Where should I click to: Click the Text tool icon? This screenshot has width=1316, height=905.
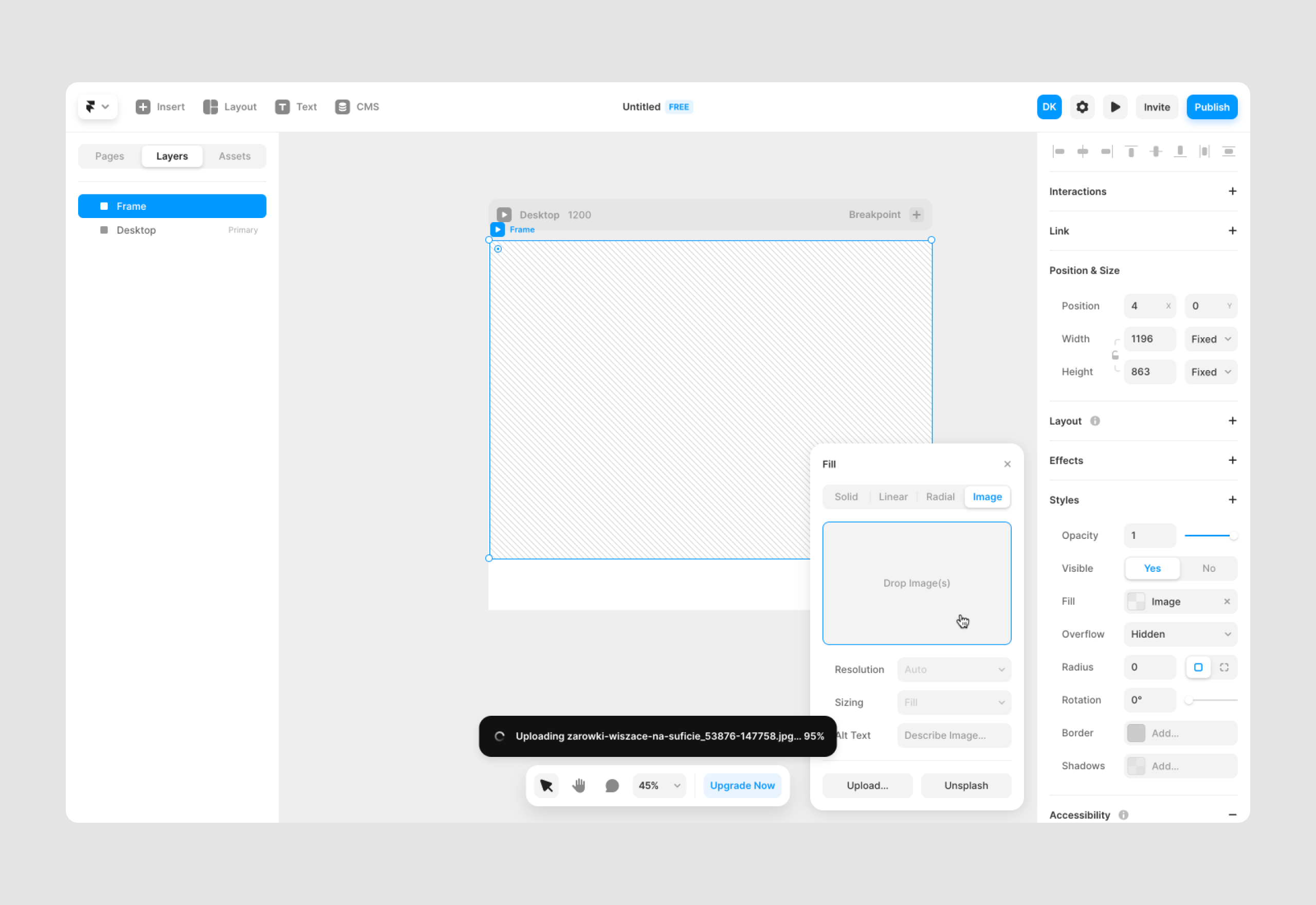(x=284, y=107)
